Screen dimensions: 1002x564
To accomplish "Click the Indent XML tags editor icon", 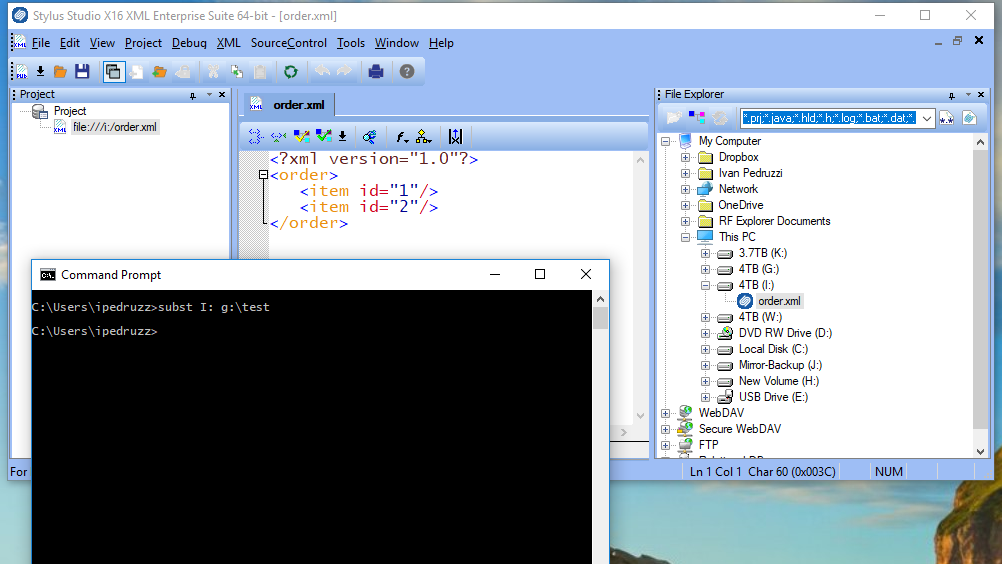I will (x=256, y=137).
